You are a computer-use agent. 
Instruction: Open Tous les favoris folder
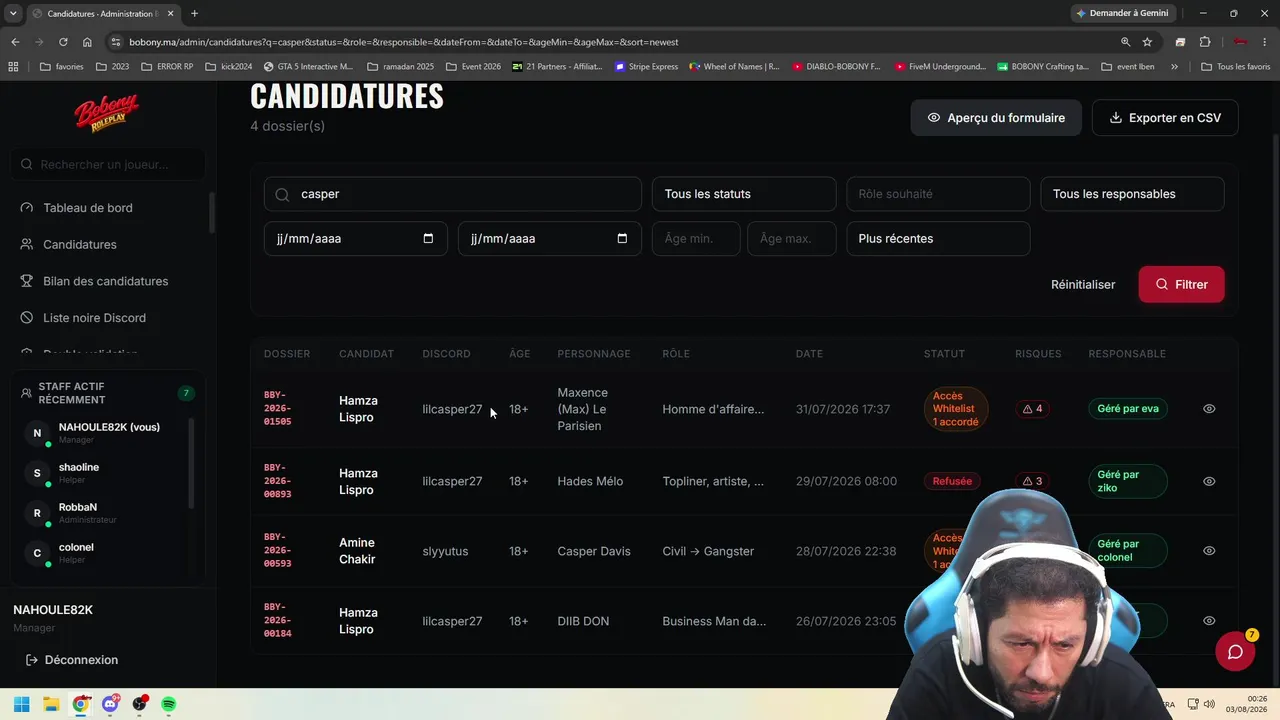click(1235, 67)
